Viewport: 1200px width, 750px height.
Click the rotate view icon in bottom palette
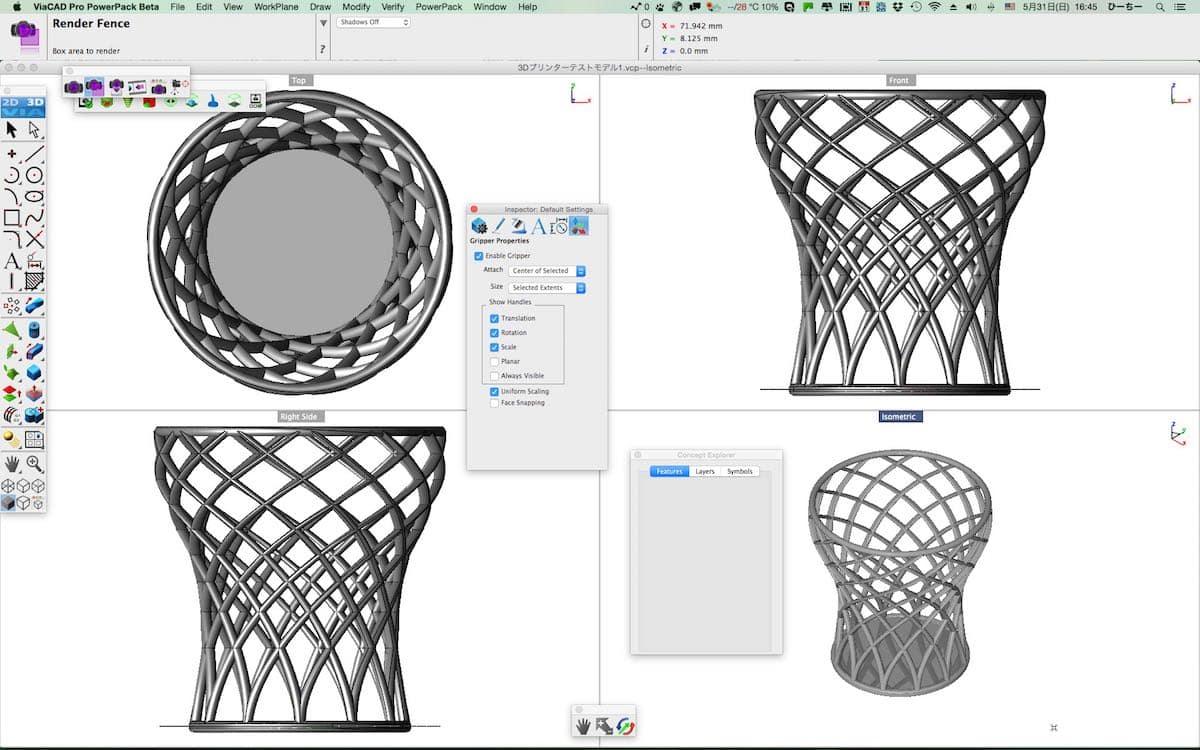(626, 726)
